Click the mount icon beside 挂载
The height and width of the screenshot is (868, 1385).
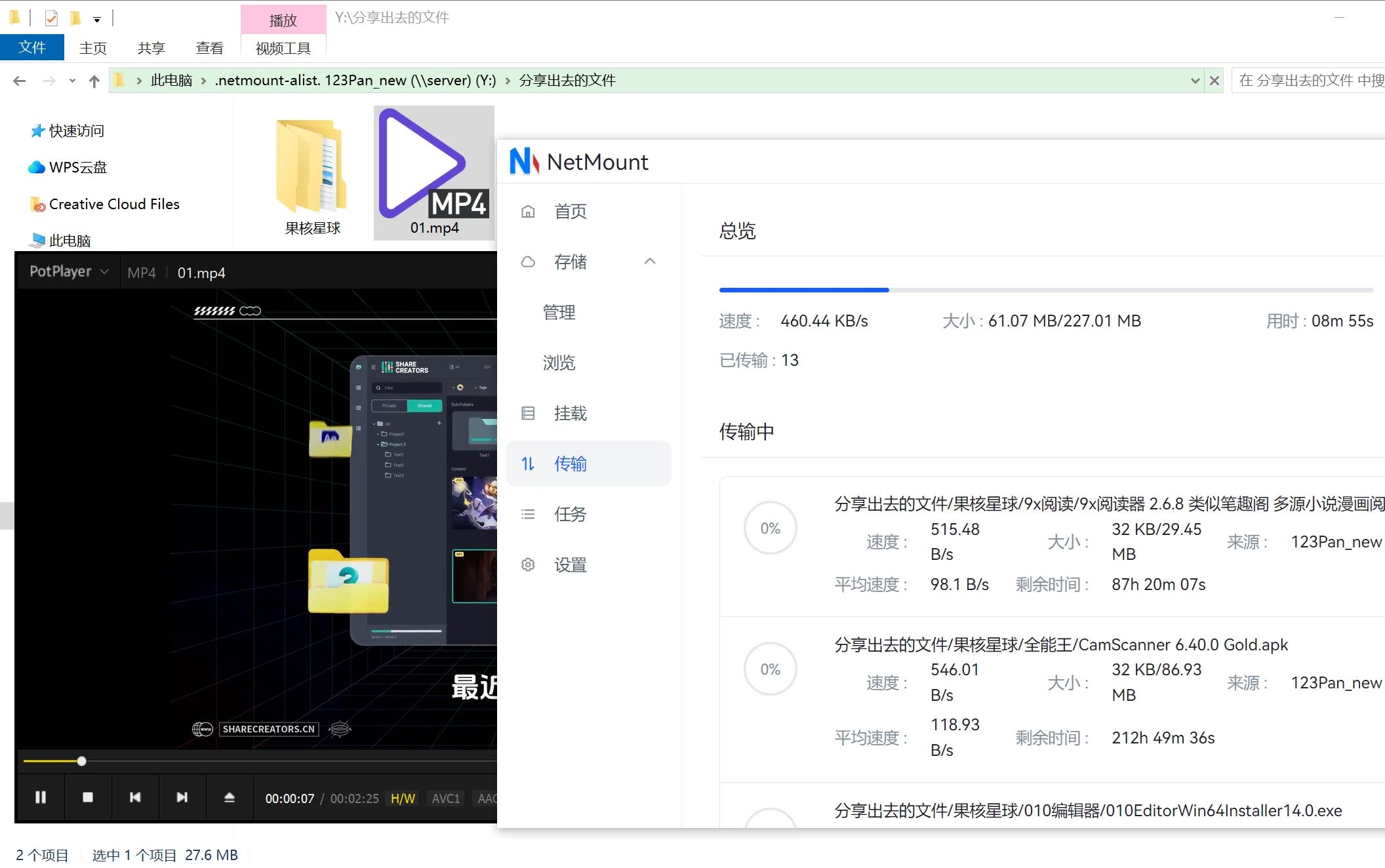528,413
